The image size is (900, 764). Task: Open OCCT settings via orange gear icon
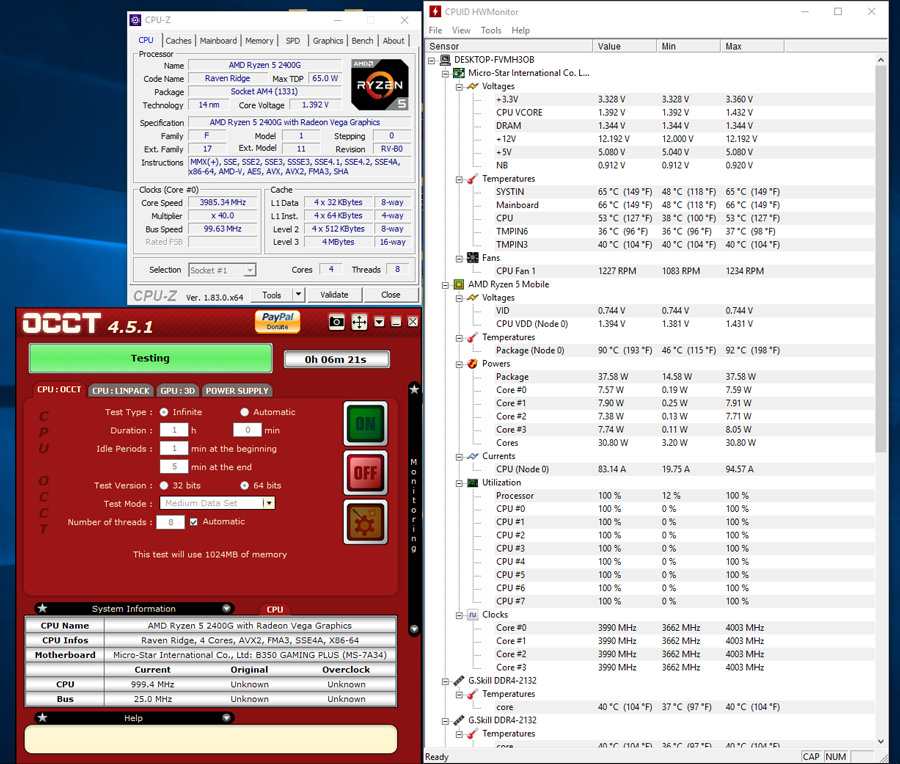(x=365, y=521)
